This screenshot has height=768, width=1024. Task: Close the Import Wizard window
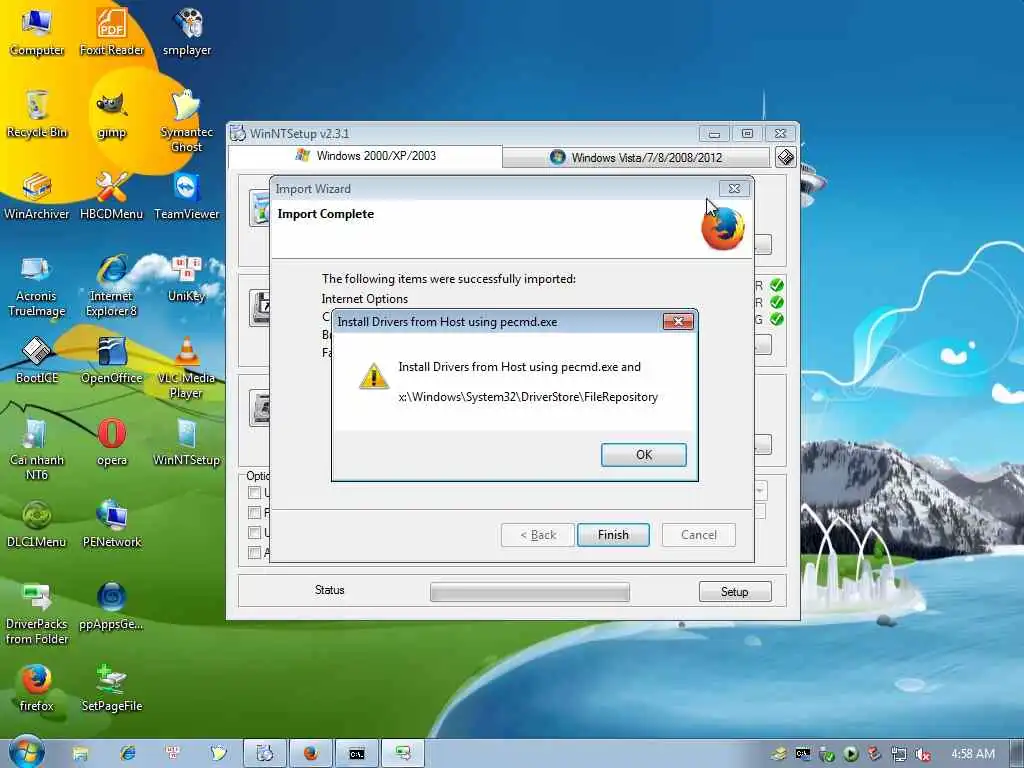[x=734, y=189]
